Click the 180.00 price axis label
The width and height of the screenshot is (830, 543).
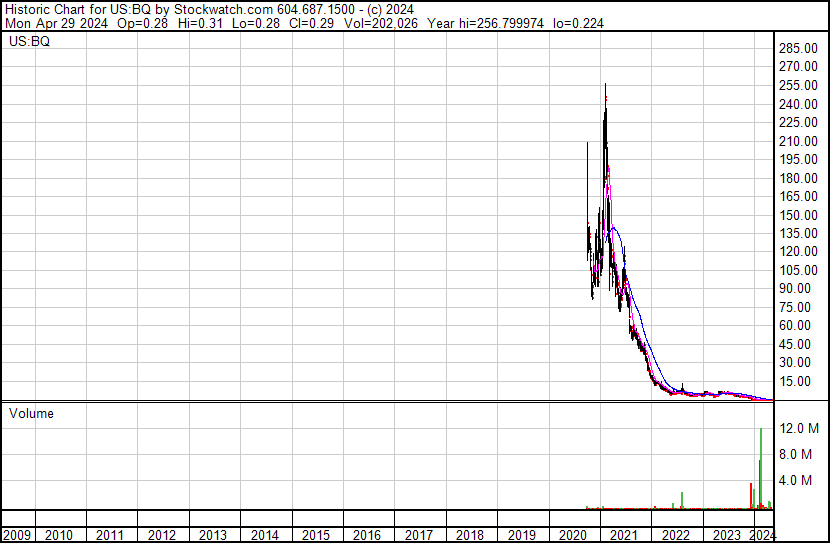pos(798,178)
